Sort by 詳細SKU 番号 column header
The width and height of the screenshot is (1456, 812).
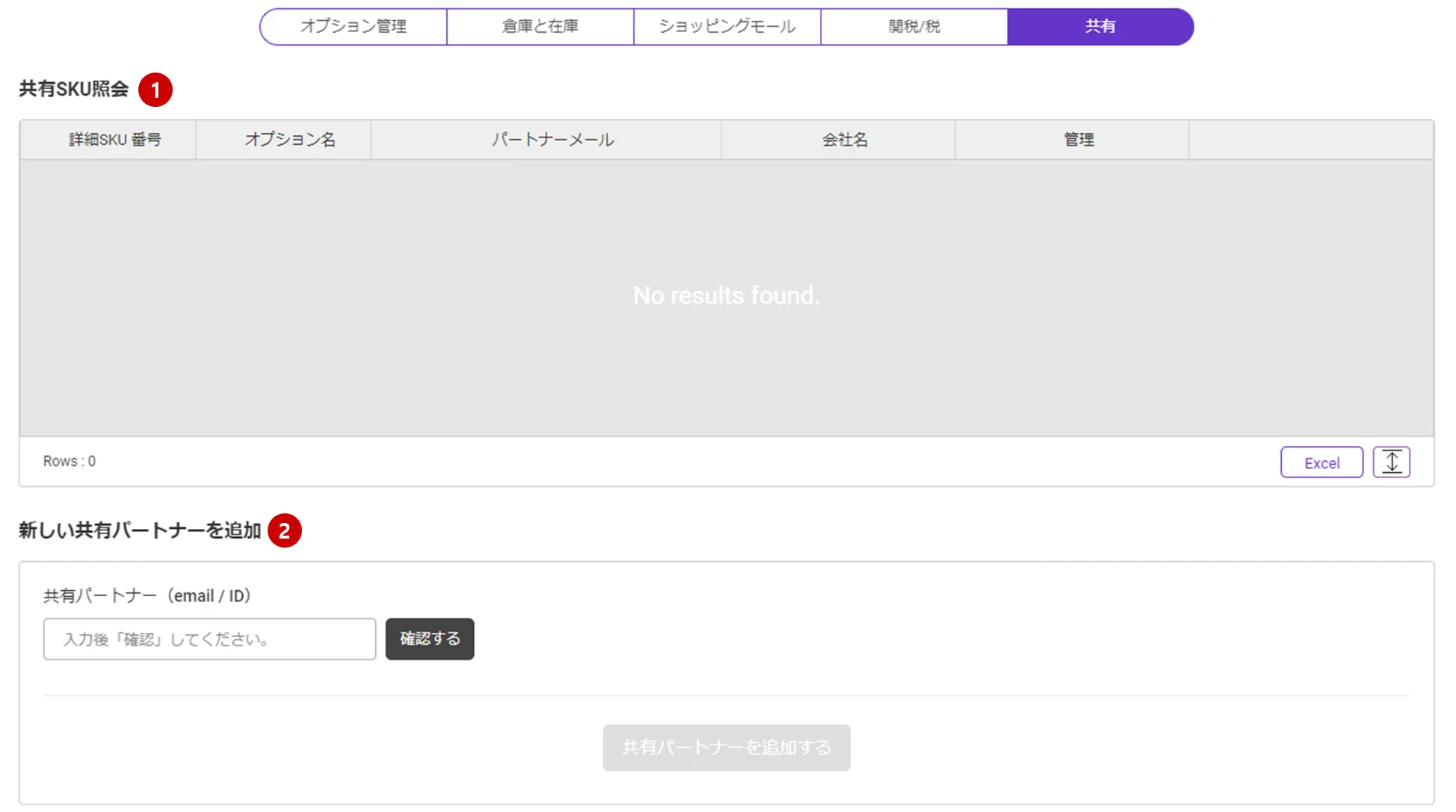click(114, 140)
